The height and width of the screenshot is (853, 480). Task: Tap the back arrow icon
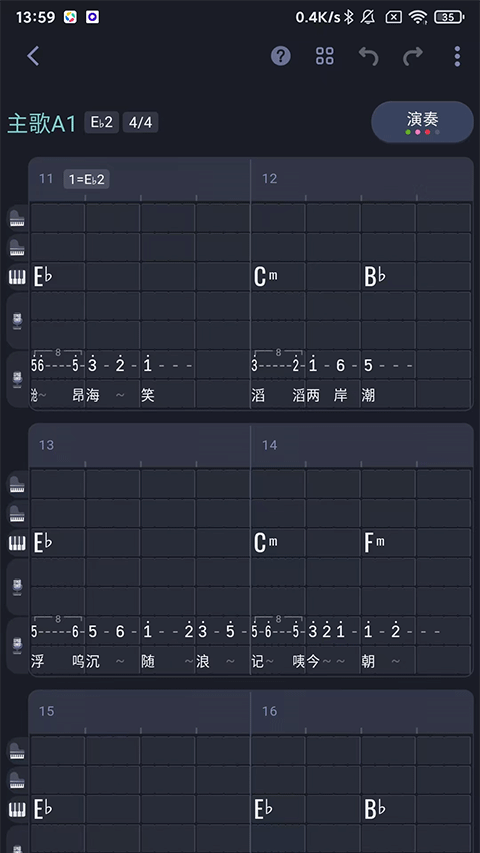pyautogui.click(x=33, y=55)
